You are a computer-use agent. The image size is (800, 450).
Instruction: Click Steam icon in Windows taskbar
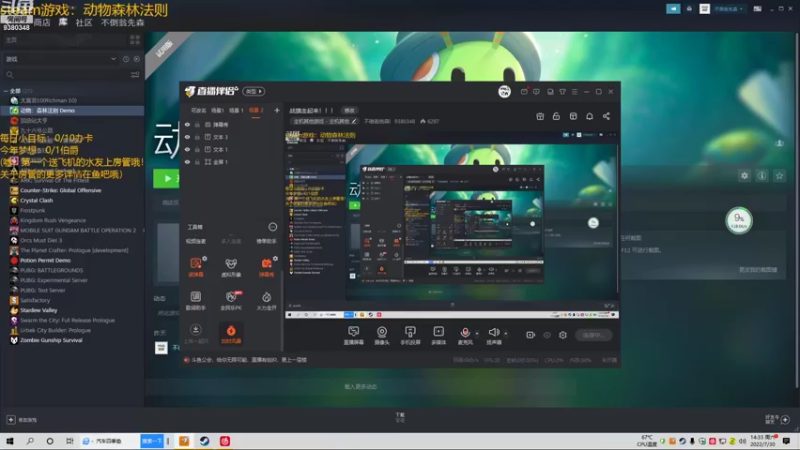pyautogui.click(x=205, y=441)
